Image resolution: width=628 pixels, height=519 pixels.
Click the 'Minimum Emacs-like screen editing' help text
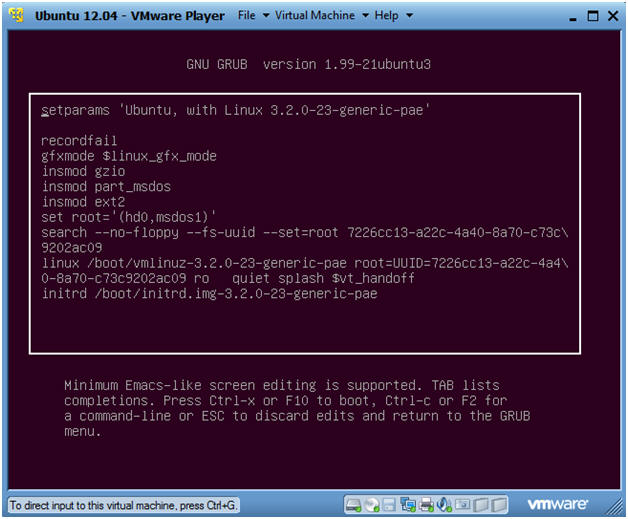click(x=297, y=408)
